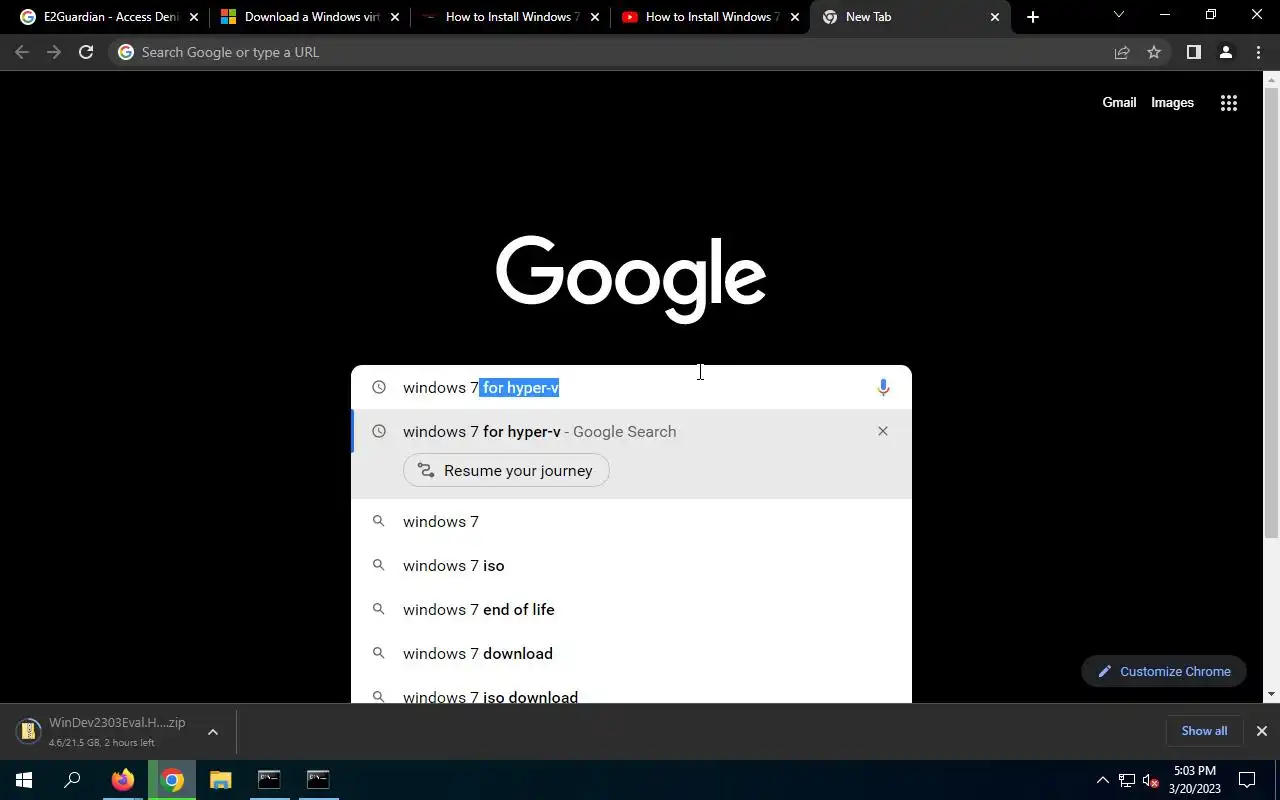
Task: Go forward using the forward arrow
Action: click(54, 52)
